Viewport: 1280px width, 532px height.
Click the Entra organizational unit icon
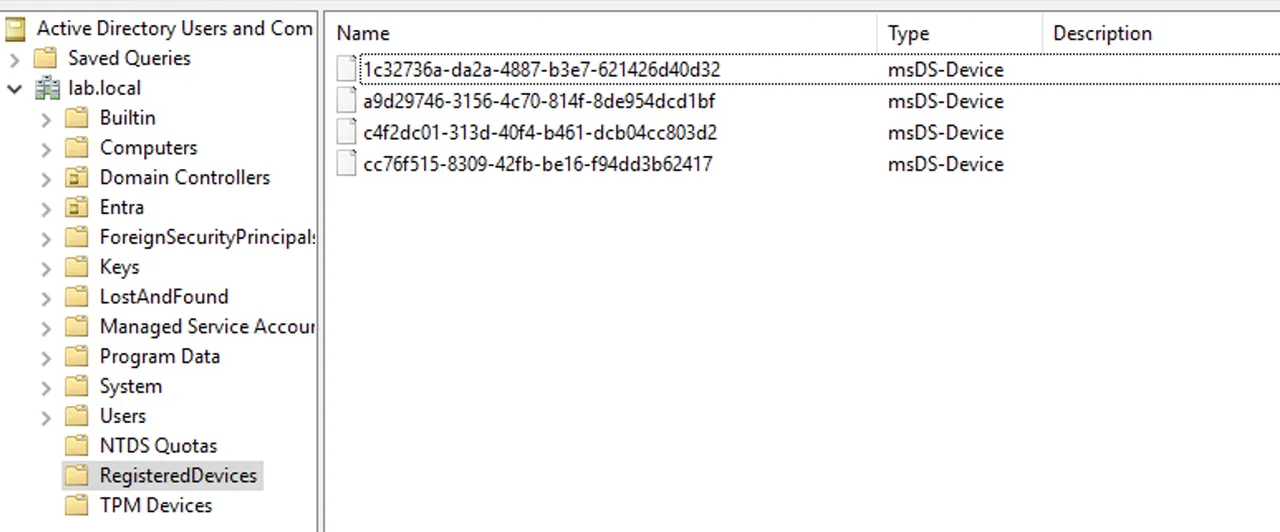[x=76, y=208]
